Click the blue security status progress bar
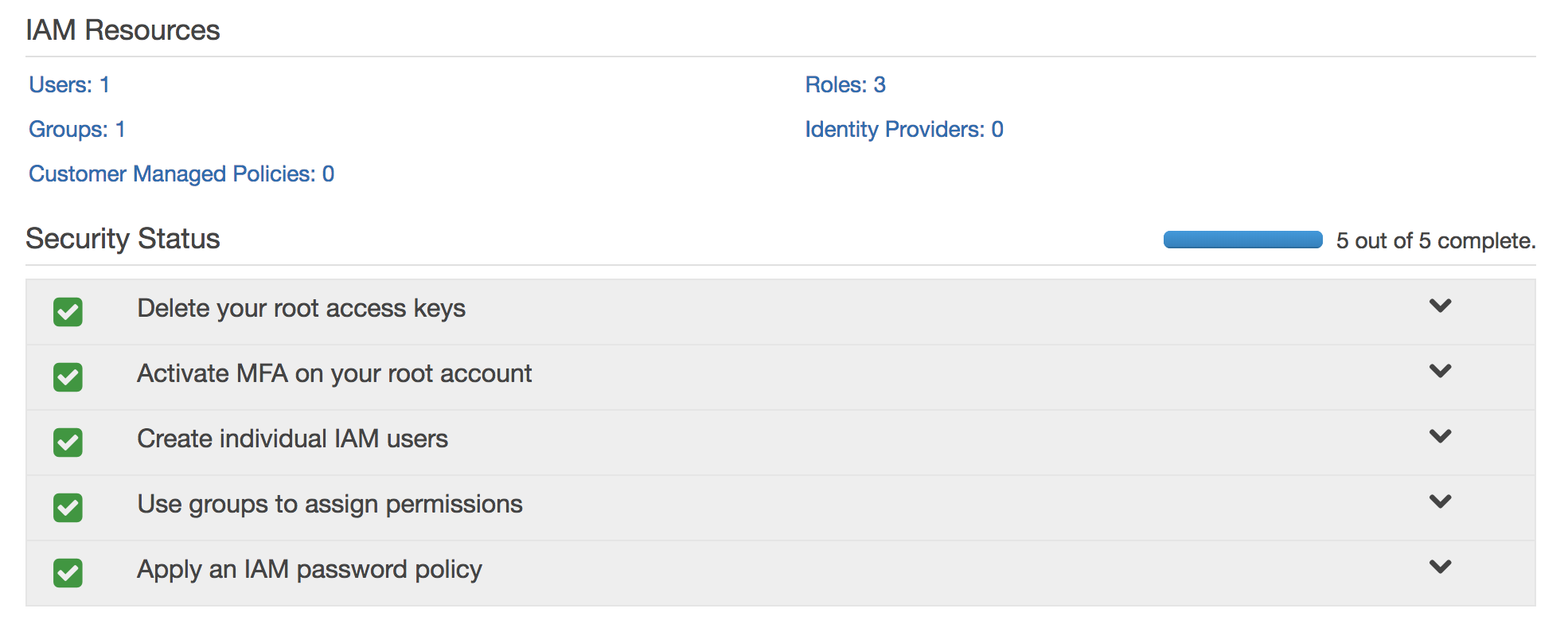 pyautogui.click(x=1242, y=240)
